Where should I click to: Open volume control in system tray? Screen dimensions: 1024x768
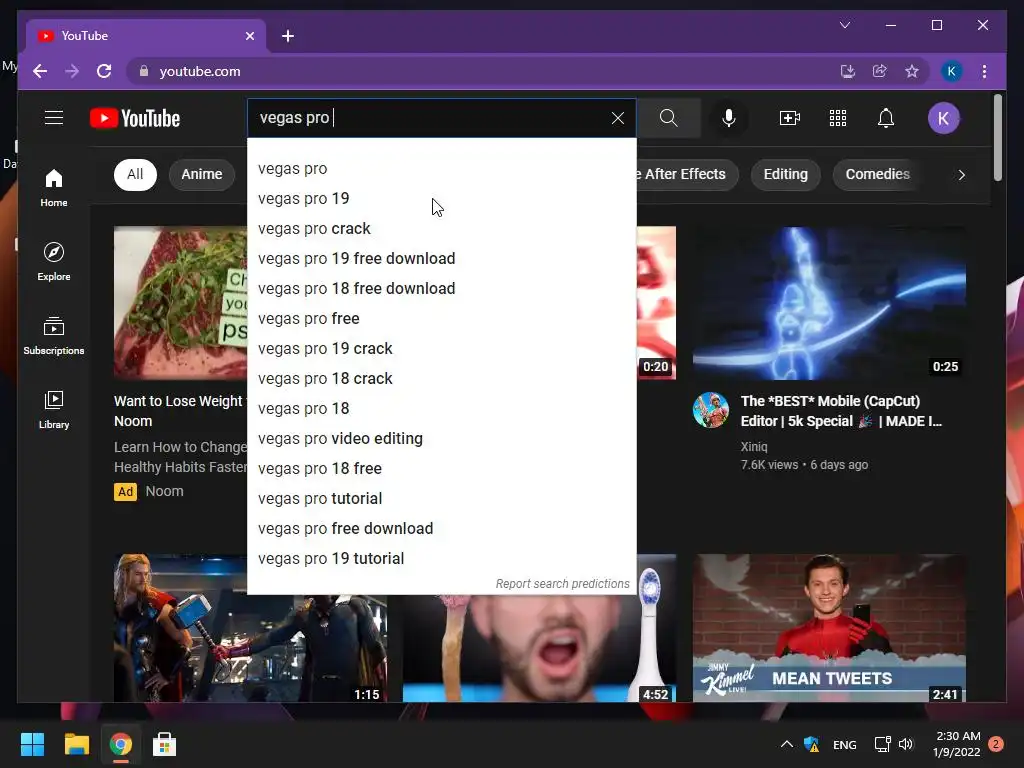click(906, 744)
